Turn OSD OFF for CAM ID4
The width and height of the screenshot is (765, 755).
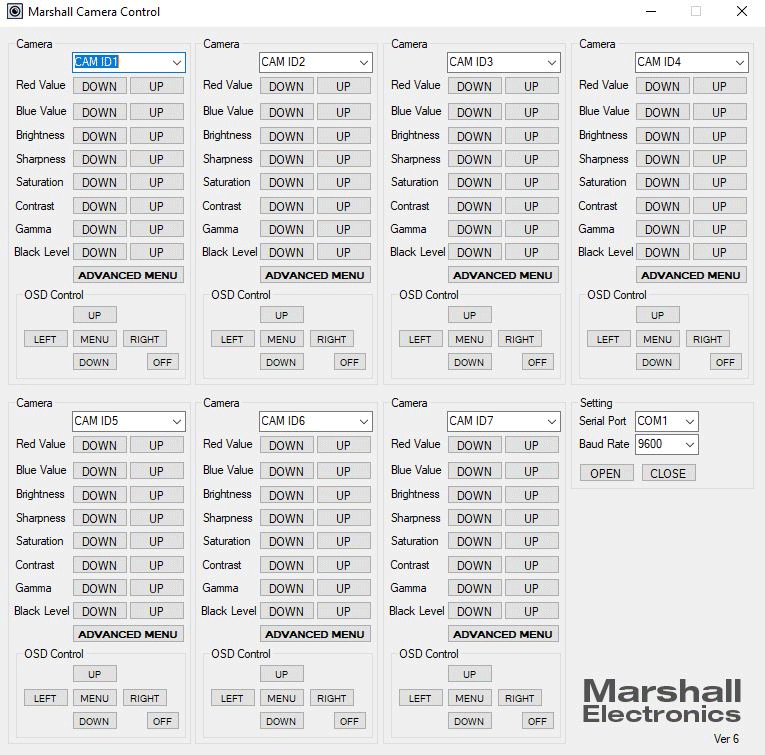[725, 362]
